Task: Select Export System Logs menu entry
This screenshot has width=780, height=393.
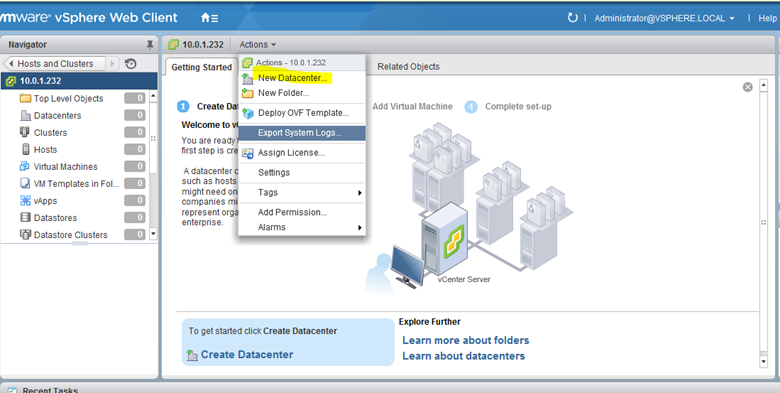Action: pos(302,133)
